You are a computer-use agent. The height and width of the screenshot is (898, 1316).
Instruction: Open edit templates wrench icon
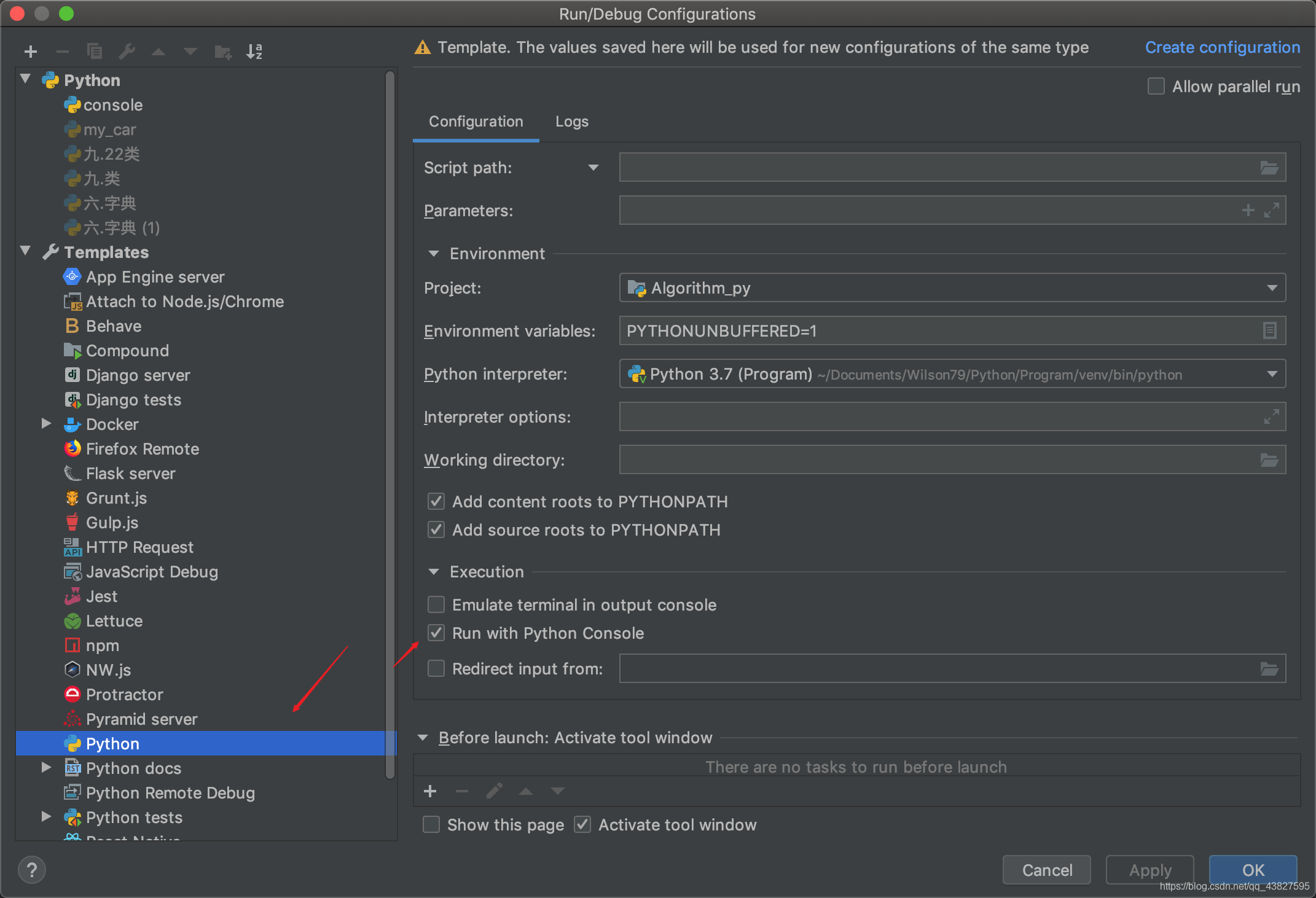pyautogui.click(x=127, y=52)
